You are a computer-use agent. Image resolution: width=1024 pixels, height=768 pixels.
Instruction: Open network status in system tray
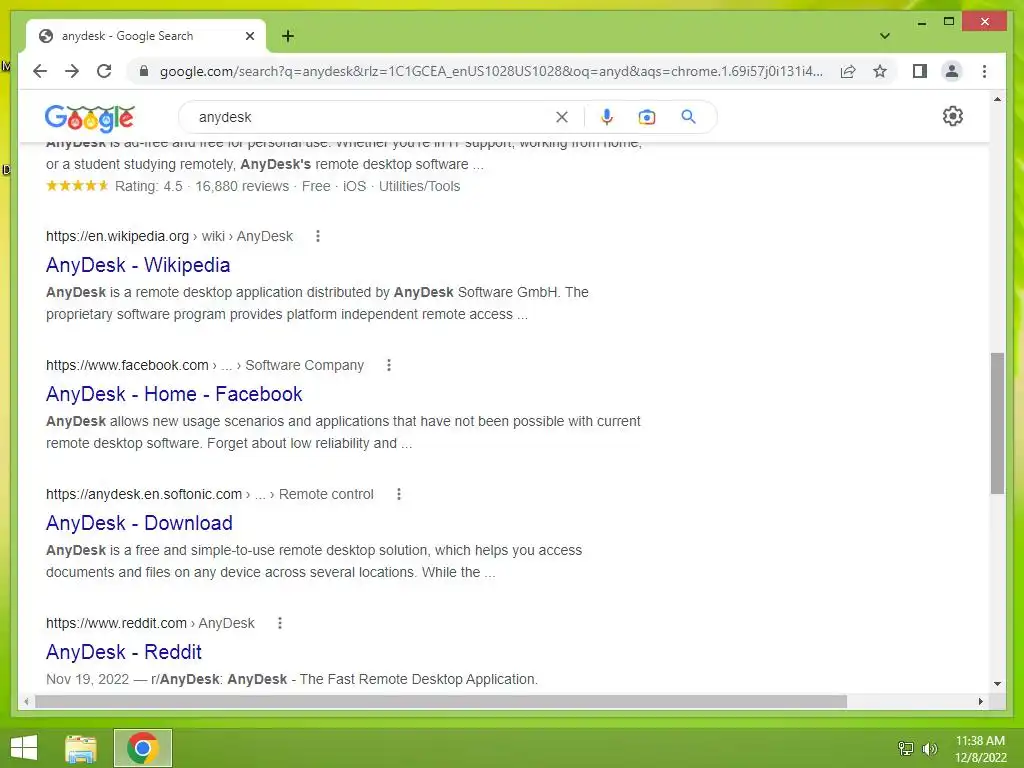(x=906, y=748)
